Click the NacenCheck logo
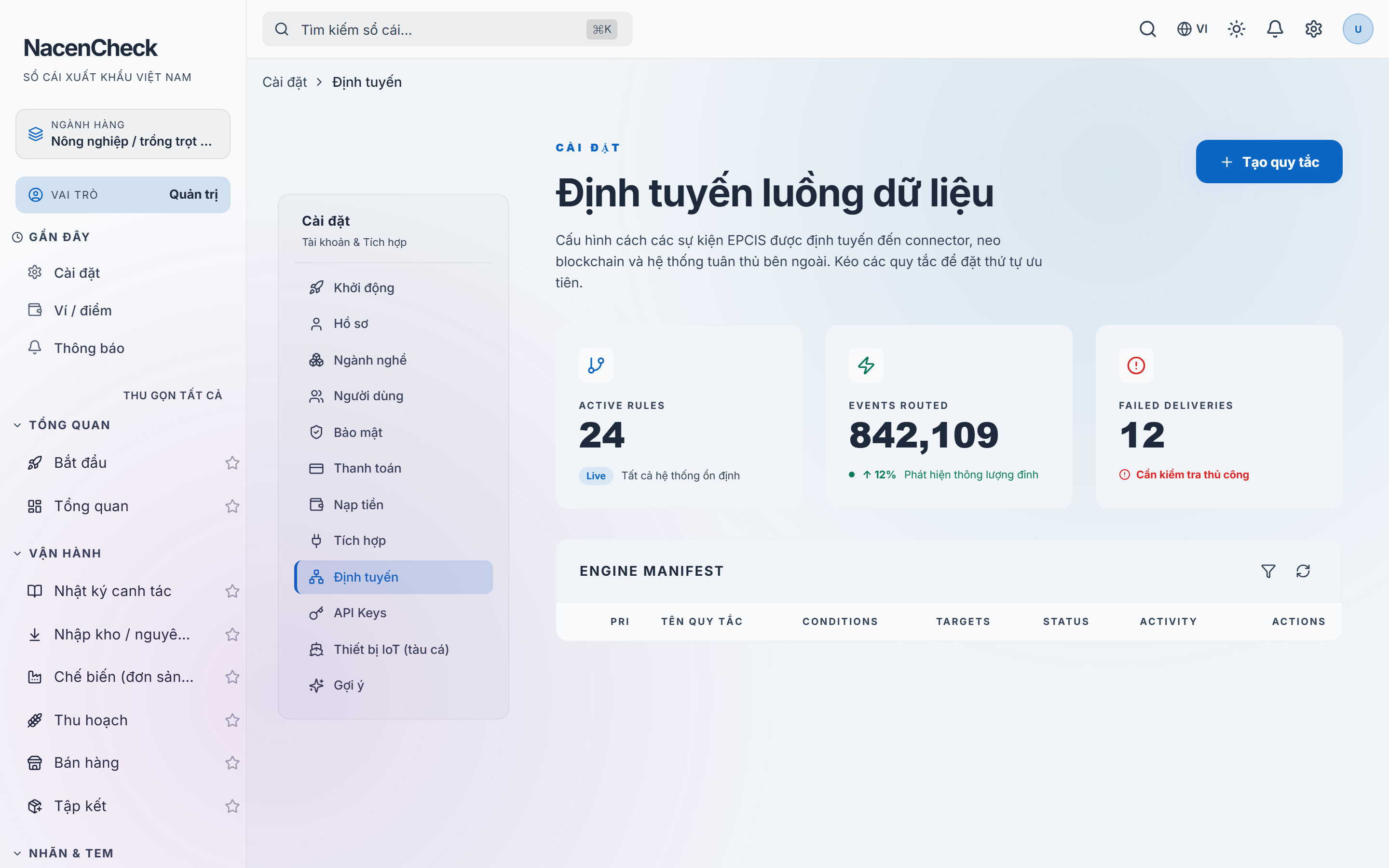The width and height of the screenshot is (1389, 868). 90,48
